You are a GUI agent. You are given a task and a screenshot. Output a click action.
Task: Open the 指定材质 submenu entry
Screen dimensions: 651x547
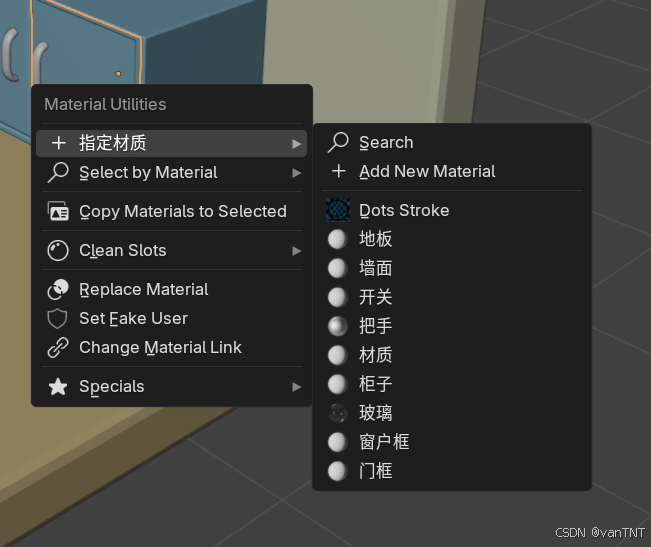(x=171, y=143)
